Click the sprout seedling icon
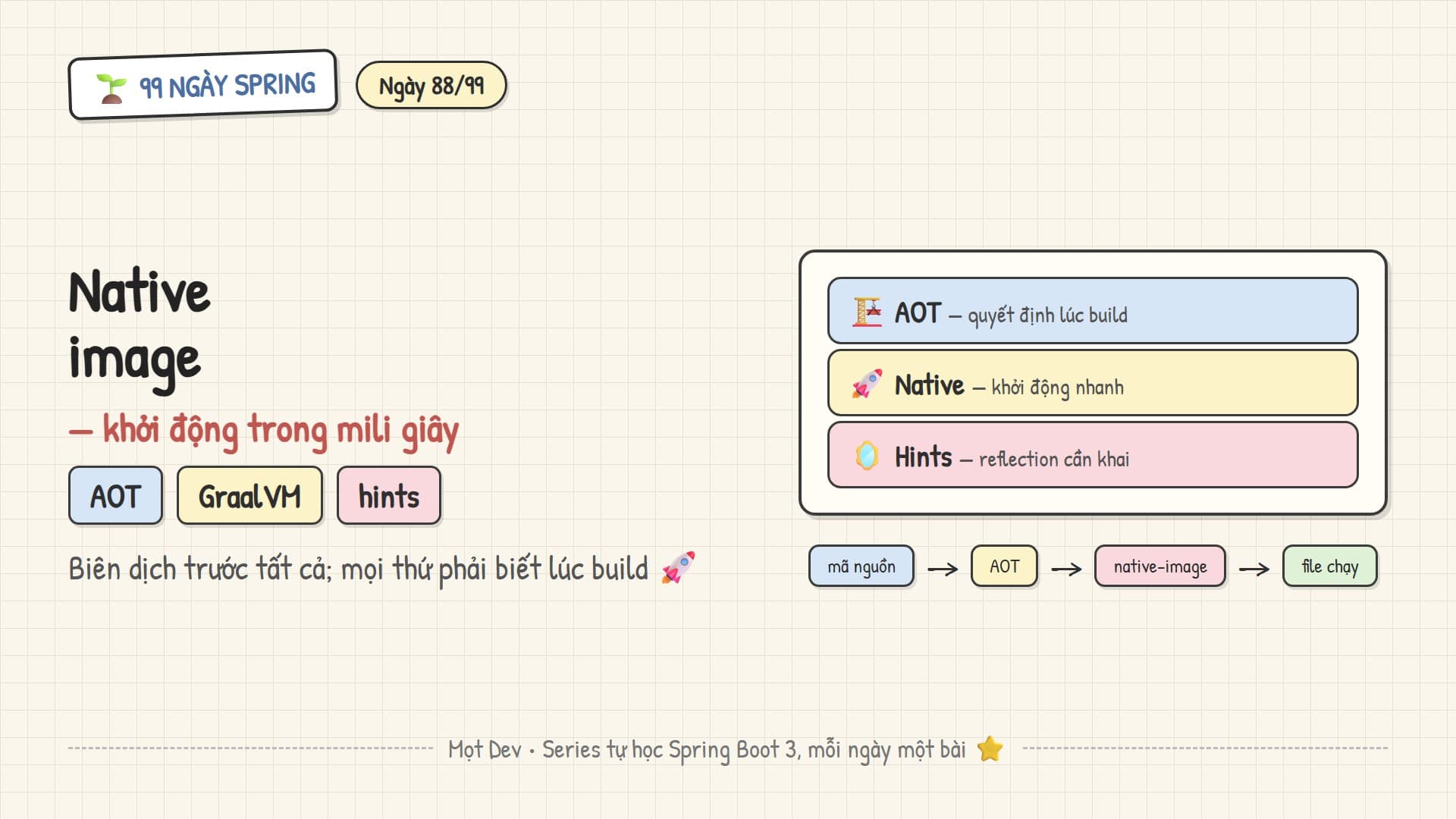This screenshot has width=1456, height=819. click(x=111, y=89)
